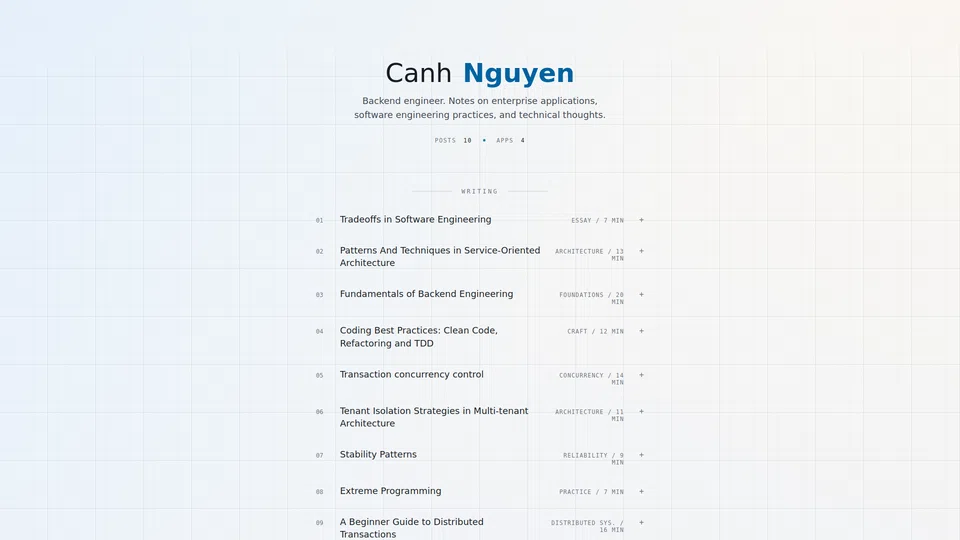The image size is (960, 540).
Task: Click post number 05 label
Action: 319,375
